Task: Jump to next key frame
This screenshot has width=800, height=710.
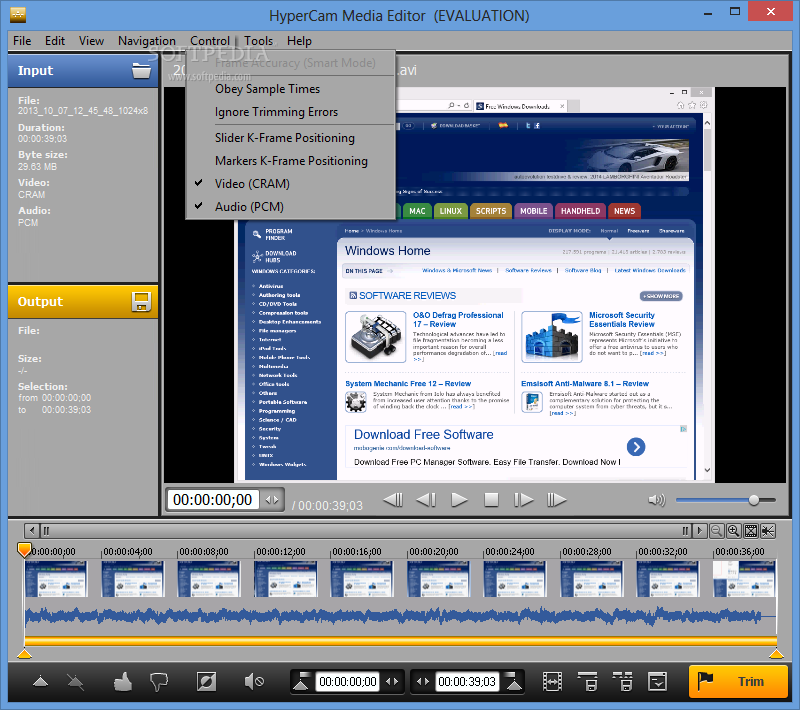Action: [557, 500]
